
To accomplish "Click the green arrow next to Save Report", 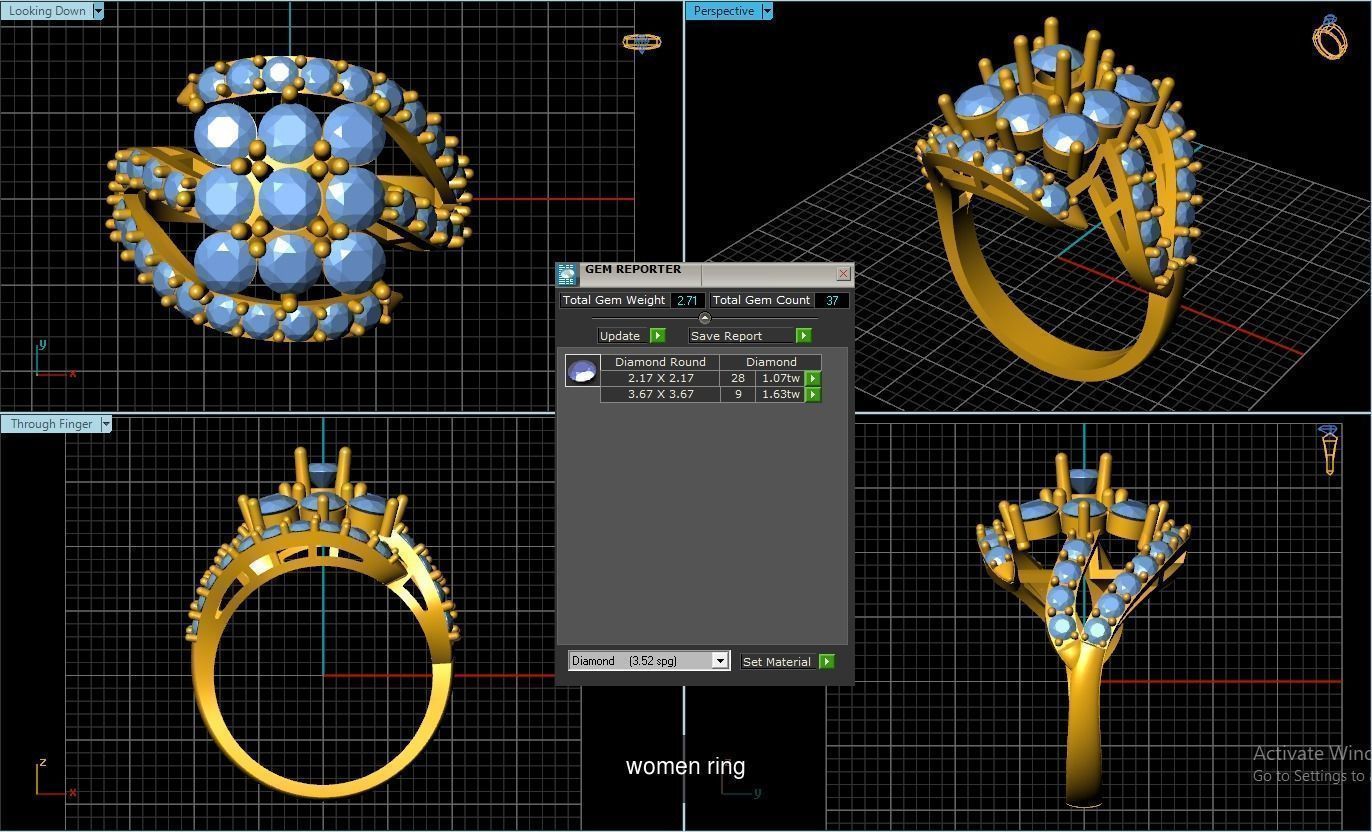I will pos(803,336).
